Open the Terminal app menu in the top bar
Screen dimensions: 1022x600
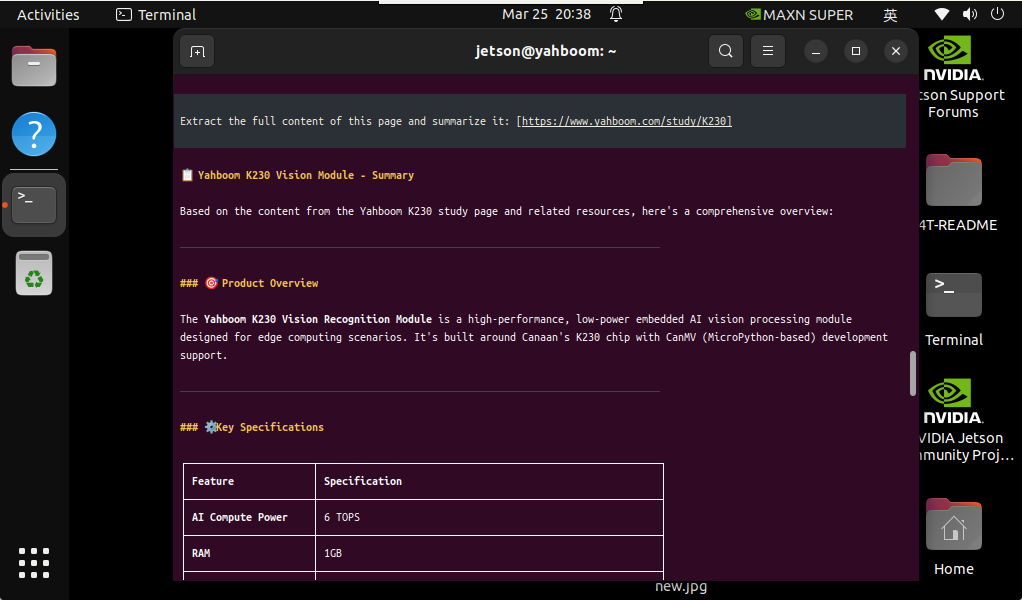(x=156, y=14)
